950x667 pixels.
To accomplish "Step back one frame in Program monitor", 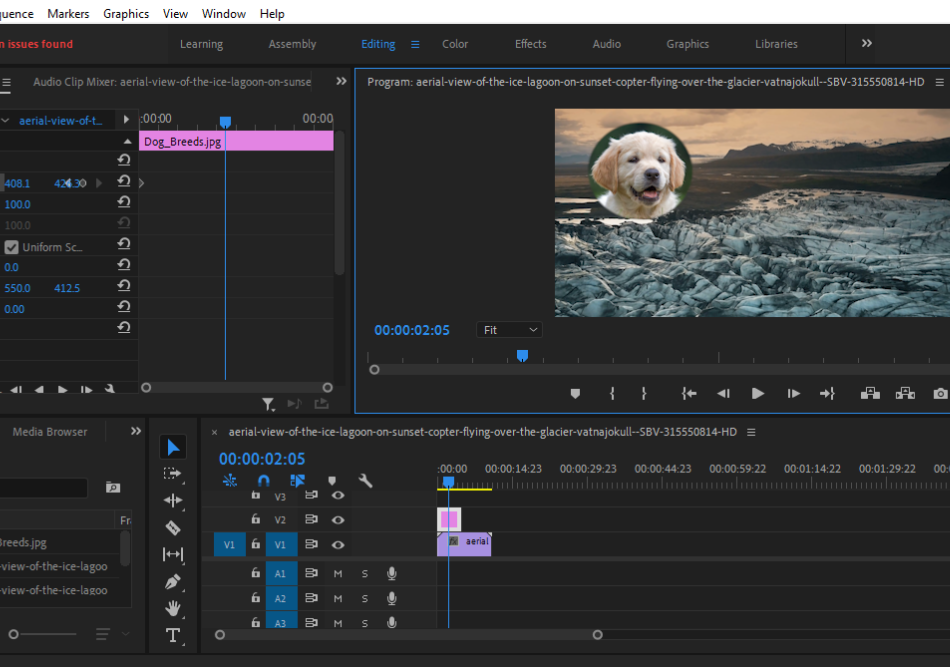I will 723,394.
